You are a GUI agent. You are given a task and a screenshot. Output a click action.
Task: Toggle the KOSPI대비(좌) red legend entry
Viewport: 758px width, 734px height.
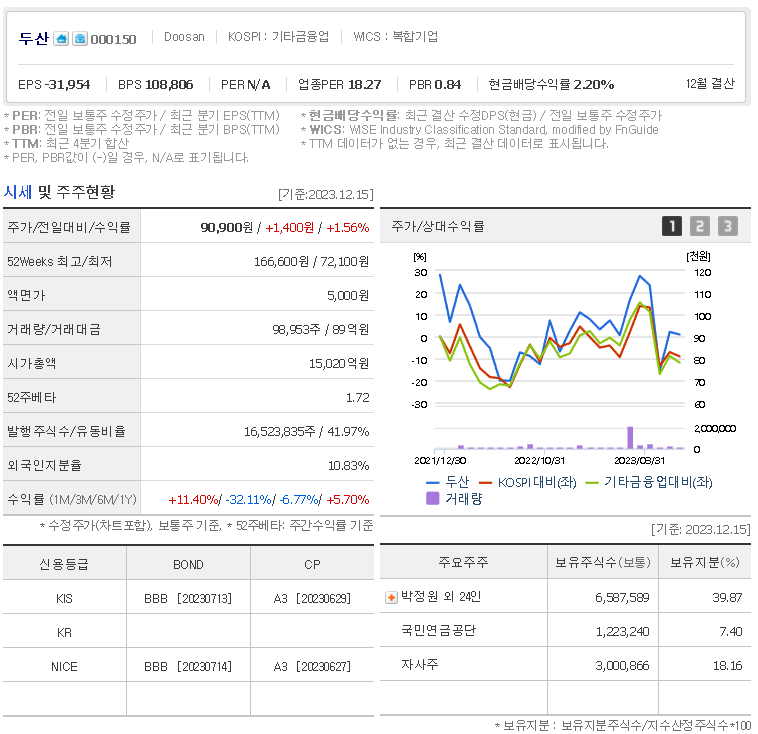click(528, 482)
